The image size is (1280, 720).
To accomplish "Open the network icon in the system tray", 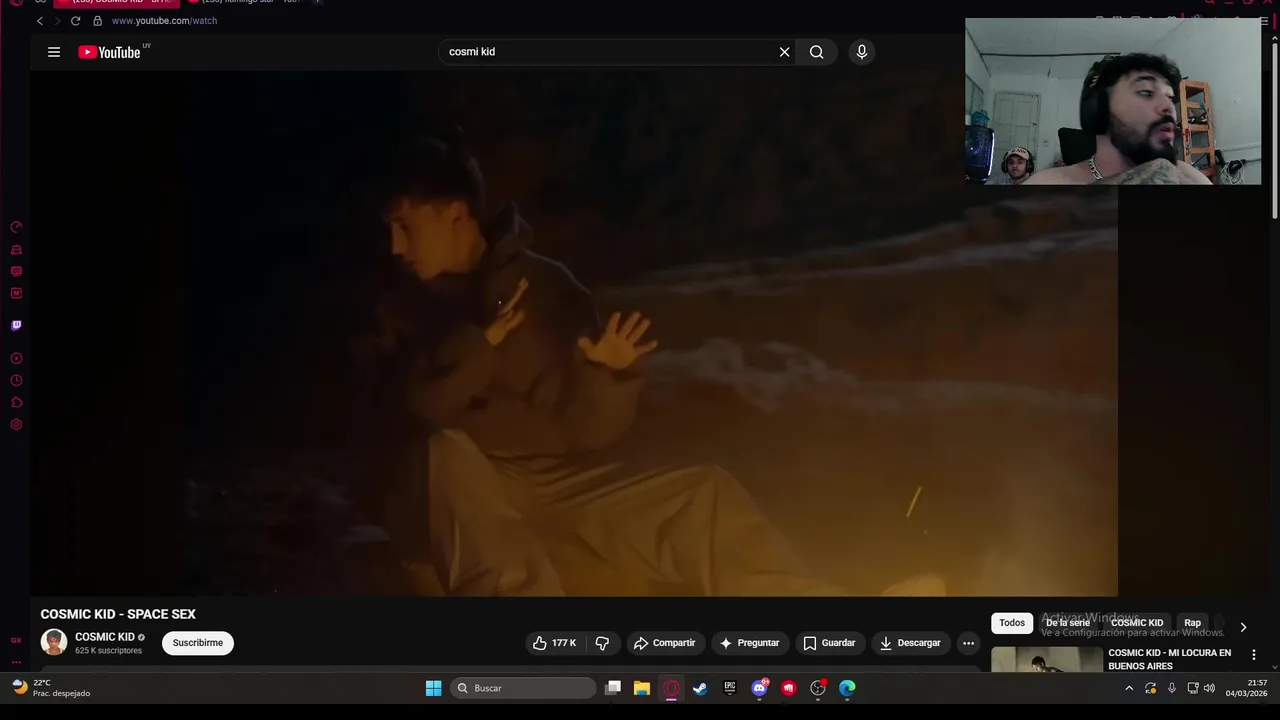I will click(x=1192, y=688).
